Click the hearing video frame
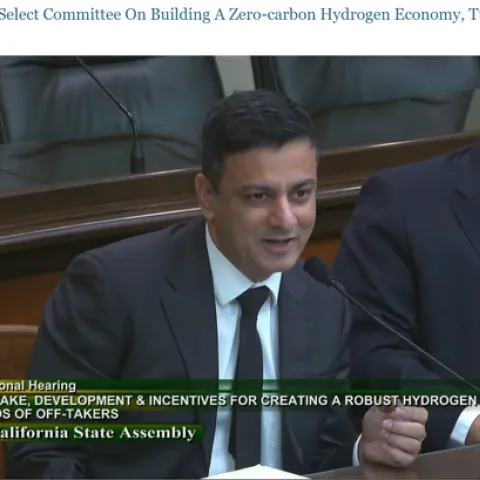 [x=240, y=268]
